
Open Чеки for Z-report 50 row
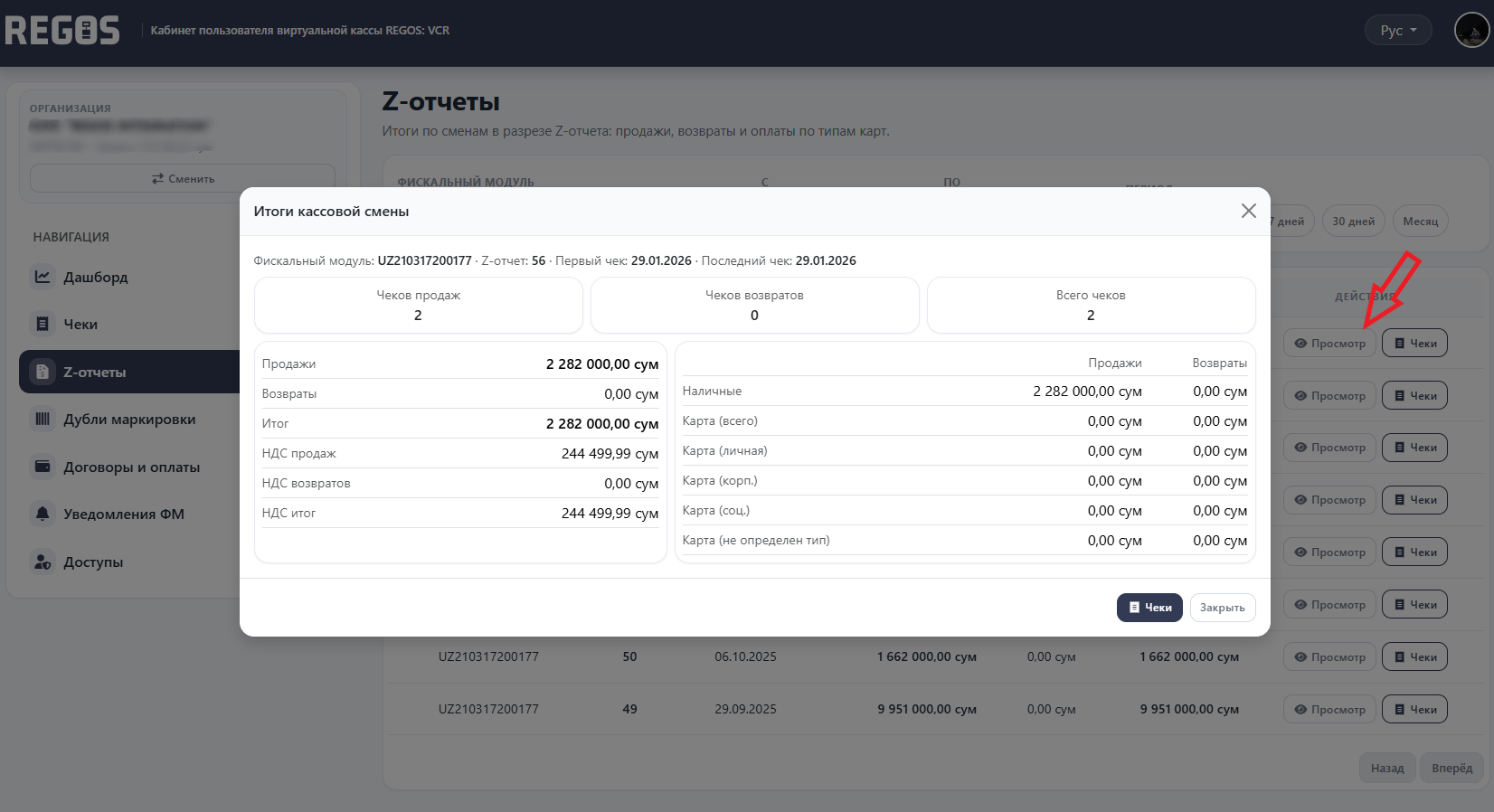(x=1414, y=657)
